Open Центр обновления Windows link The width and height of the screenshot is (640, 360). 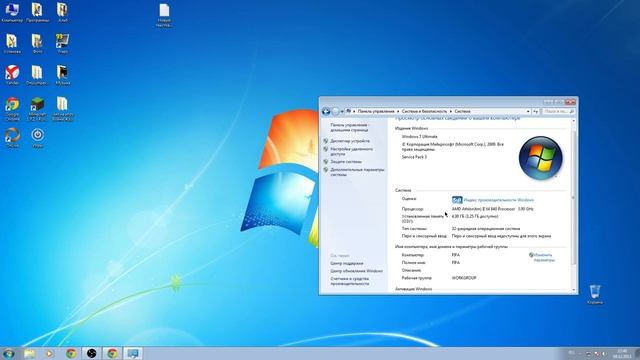[357, 271]
